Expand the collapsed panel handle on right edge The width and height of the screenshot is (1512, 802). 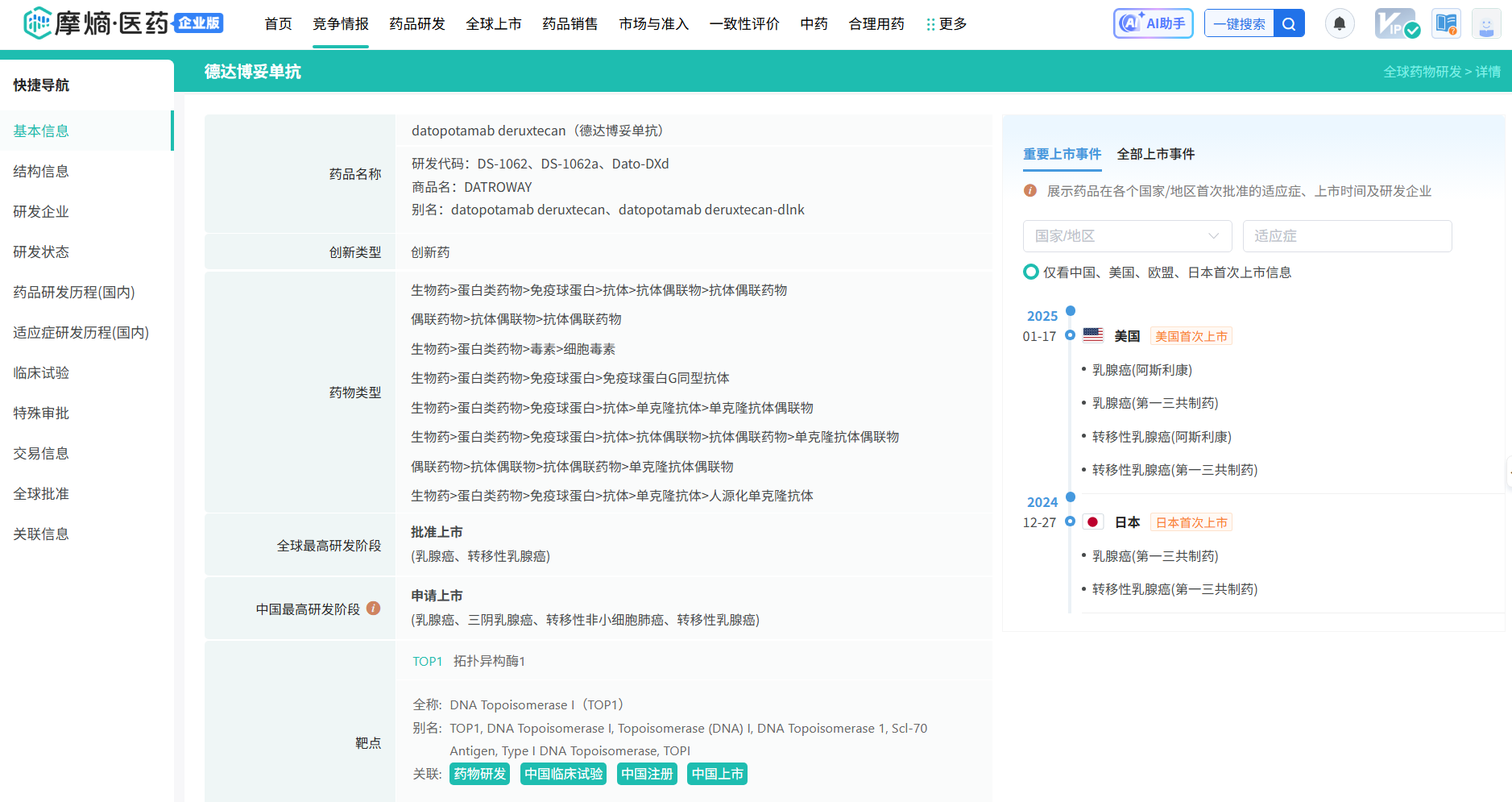click(x=1508, y=472)
